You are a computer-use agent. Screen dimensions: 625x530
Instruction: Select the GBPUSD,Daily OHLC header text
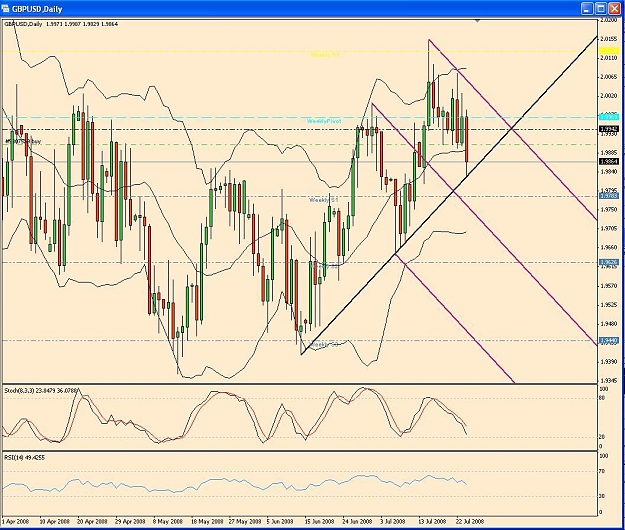click(x=61, y=24)
